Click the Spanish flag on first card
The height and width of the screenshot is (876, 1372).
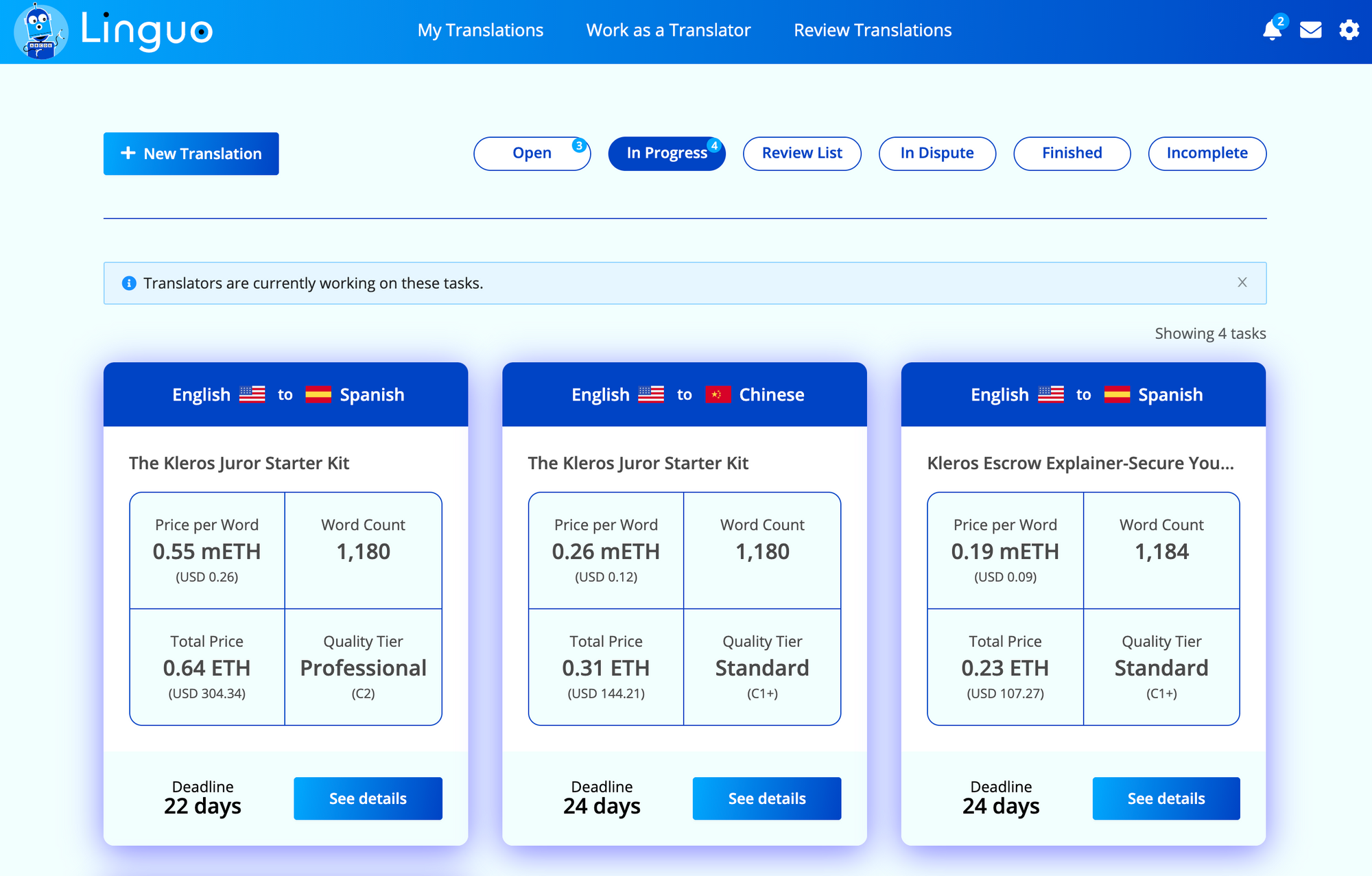pos(318,394)
